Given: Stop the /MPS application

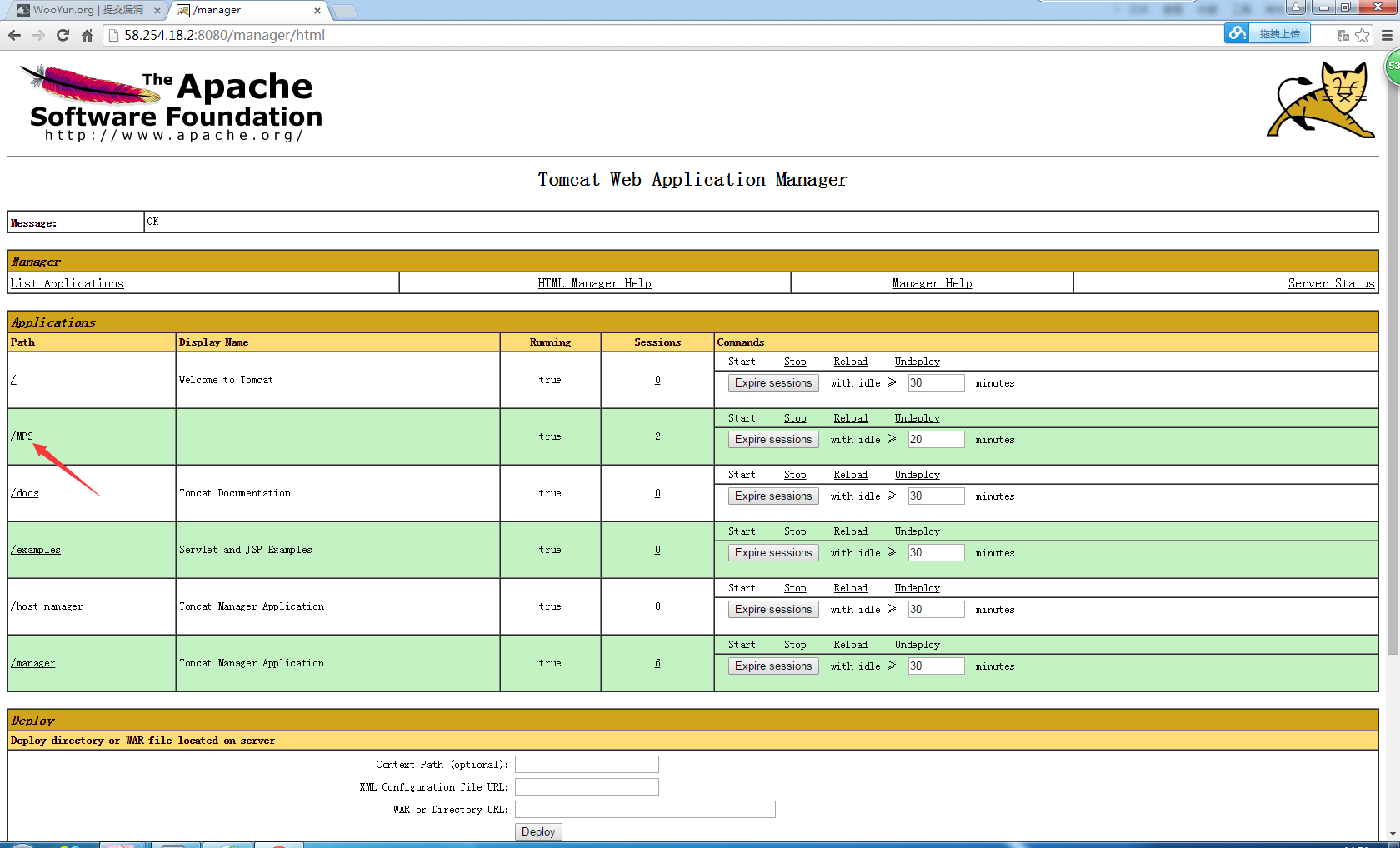Looking at the screenshot, I should click(795, 418).
